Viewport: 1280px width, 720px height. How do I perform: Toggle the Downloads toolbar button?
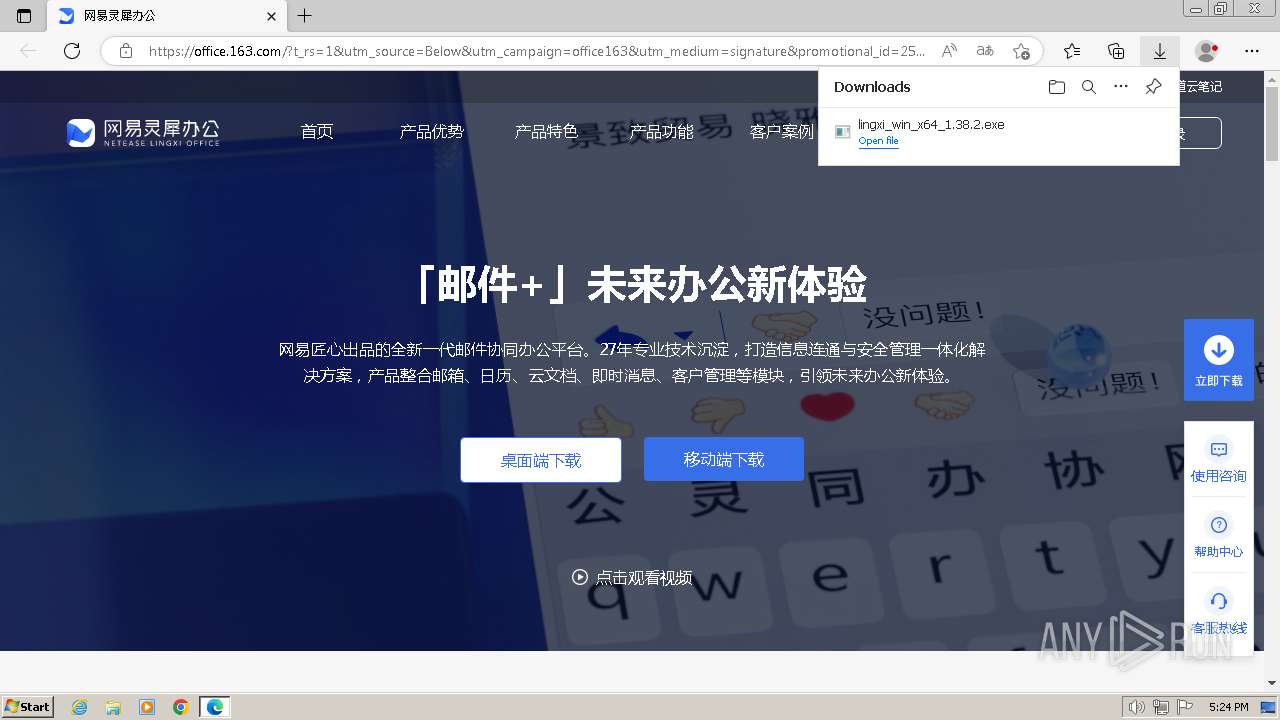[1160, 51]
